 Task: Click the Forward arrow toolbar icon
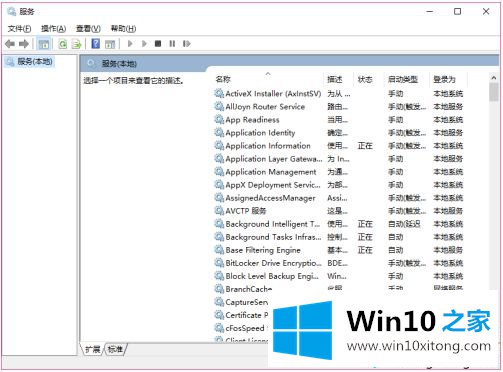point(24,44)
